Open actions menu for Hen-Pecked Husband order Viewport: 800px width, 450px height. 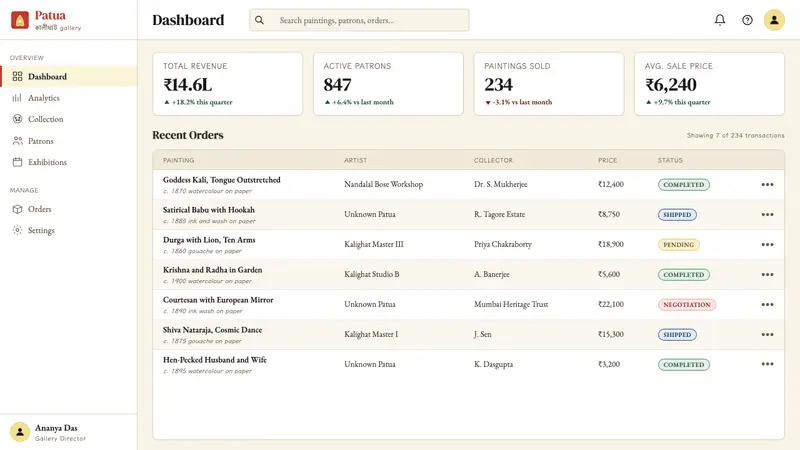[767, 364]
